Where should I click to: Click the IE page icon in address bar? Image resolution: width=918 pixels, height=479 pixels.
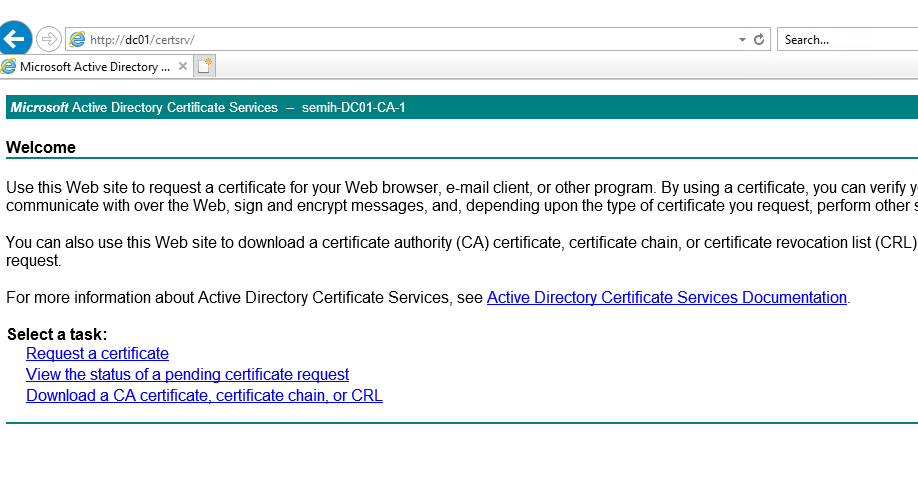pos(77,40)
